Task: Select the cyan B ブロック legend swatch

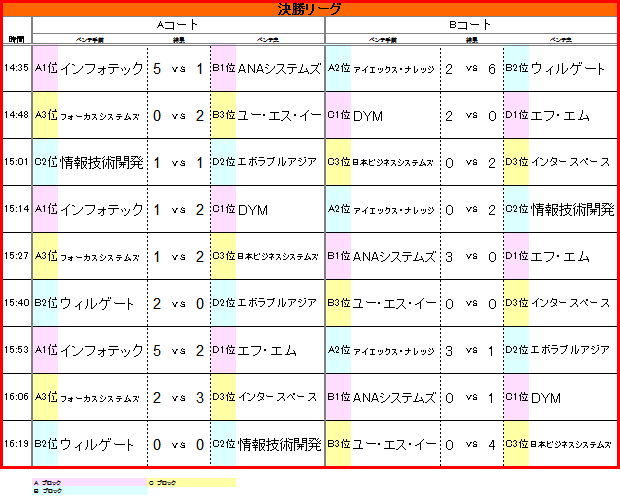Action: pos(90,491)
